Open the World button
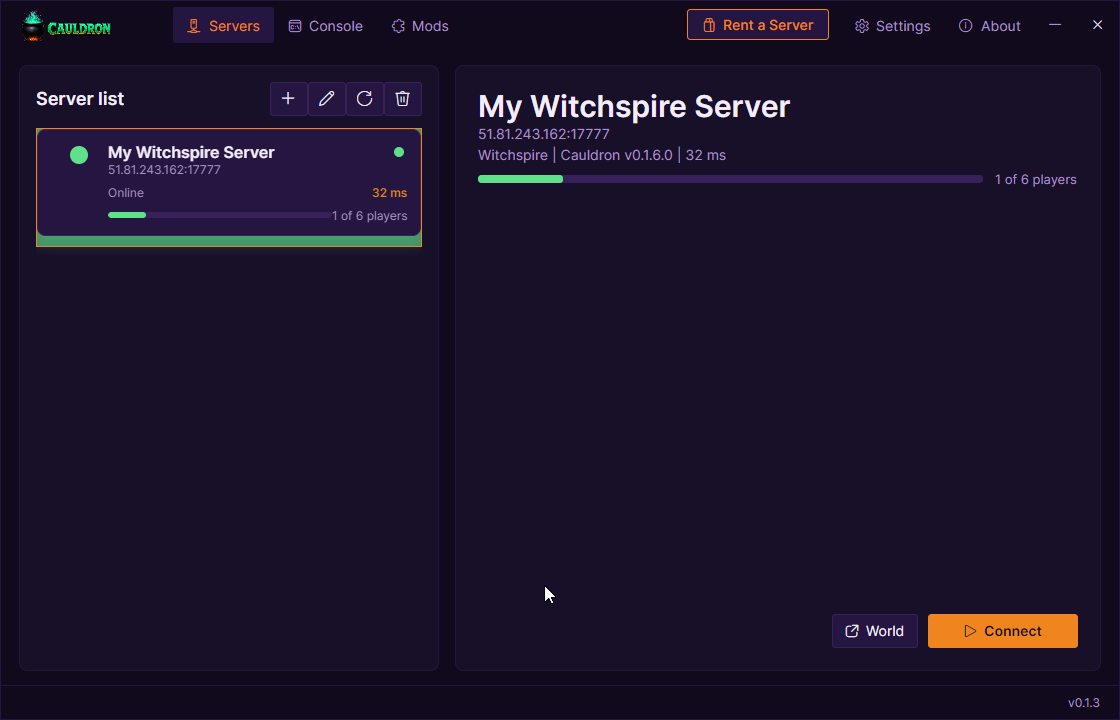Viewport: 1120px width, 720px height. (875, 631)
